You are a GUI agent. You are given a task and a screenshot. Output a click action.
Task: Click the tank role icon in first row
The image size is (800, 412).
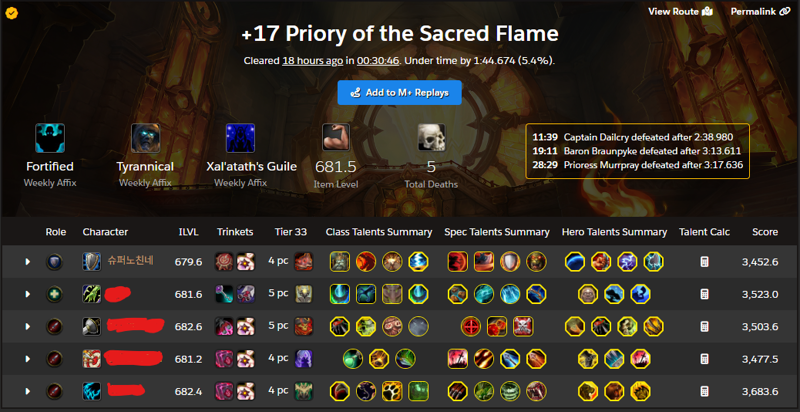point(55,262)
